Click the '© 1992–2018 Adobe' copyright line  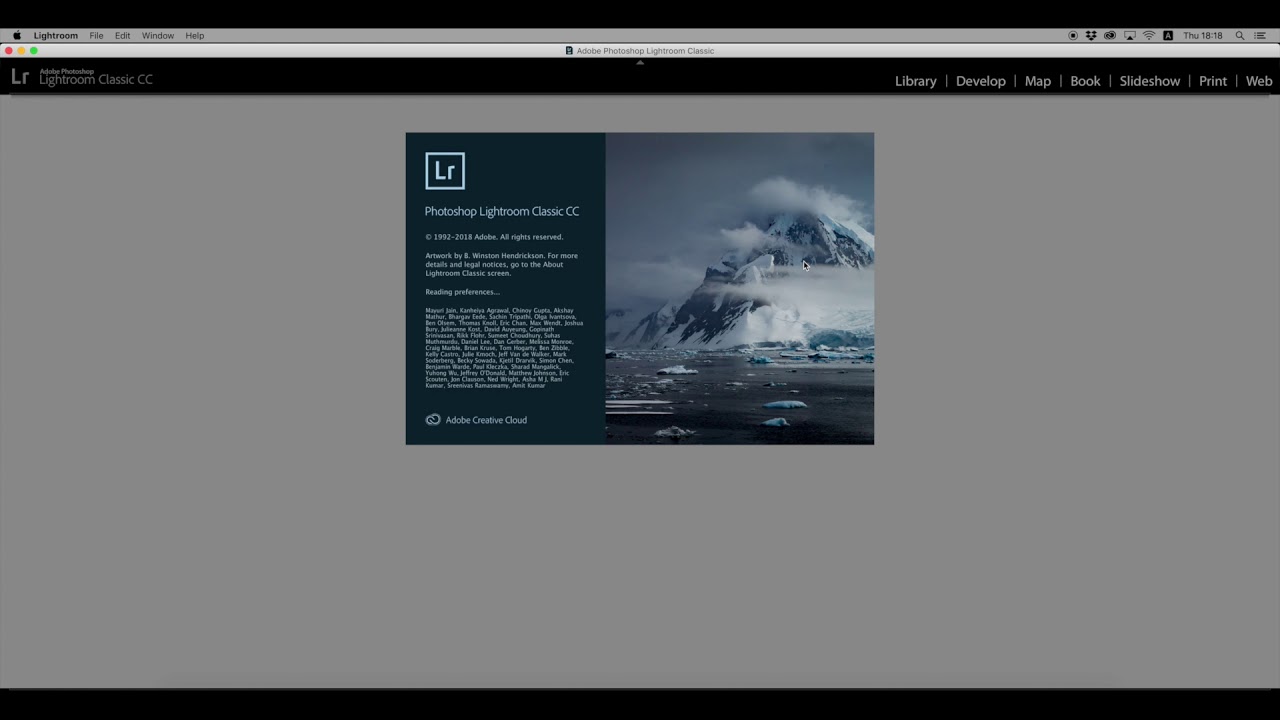(x=494, y=237)
